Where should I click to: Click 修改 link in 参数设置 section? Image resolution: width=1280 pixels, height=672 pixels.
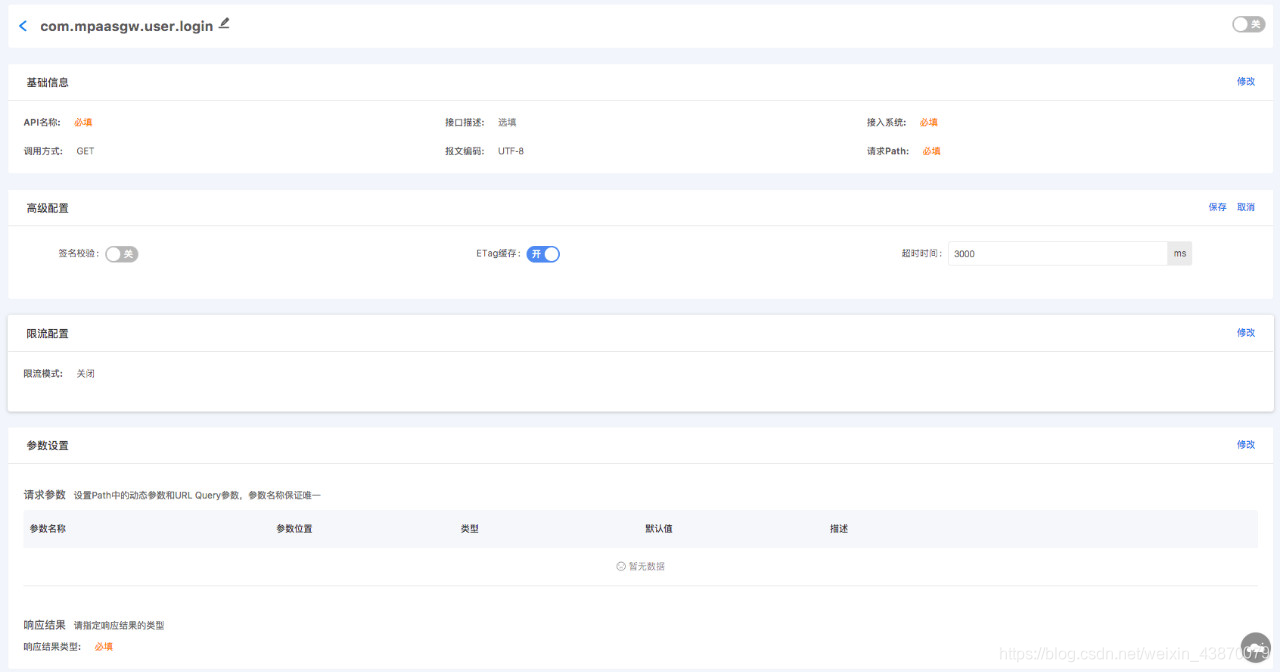(x=1246, y=445)
